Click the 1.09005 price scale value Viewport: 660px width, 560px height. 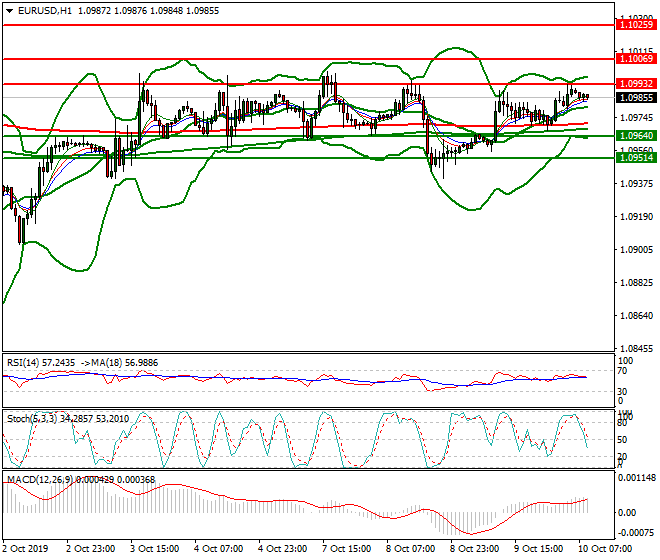(637, 250)
